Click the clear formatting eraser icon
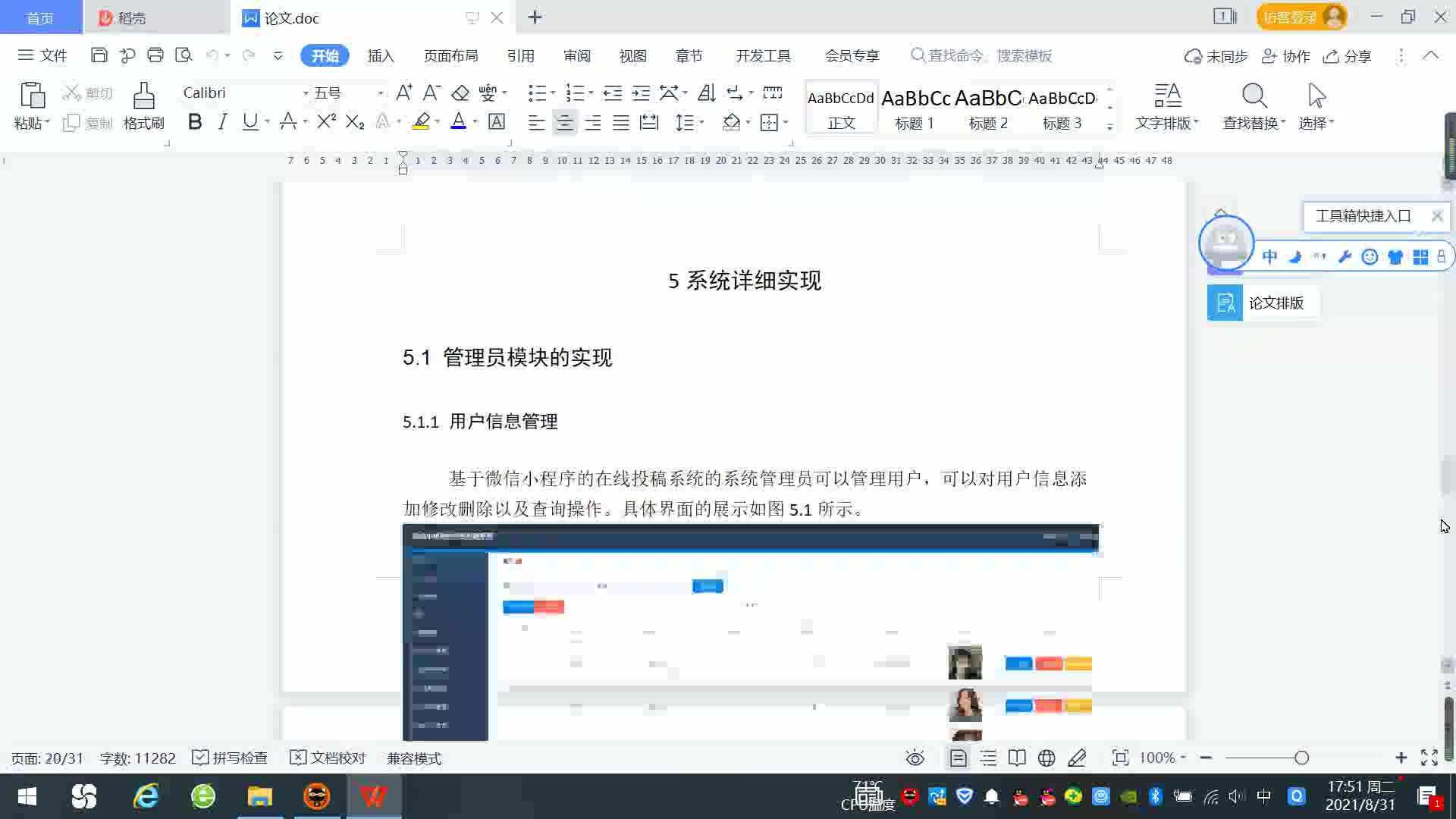 pos(460,93)
